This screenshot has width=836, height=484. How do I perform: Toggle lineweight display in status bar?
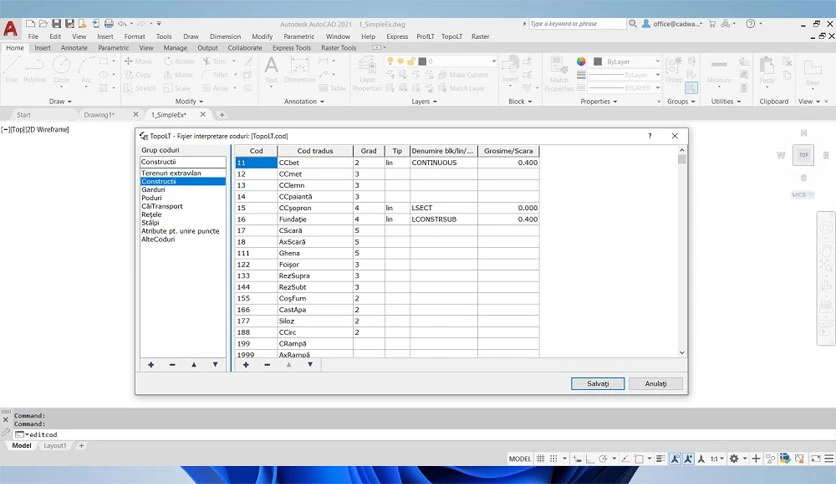[x=660, y=458]
